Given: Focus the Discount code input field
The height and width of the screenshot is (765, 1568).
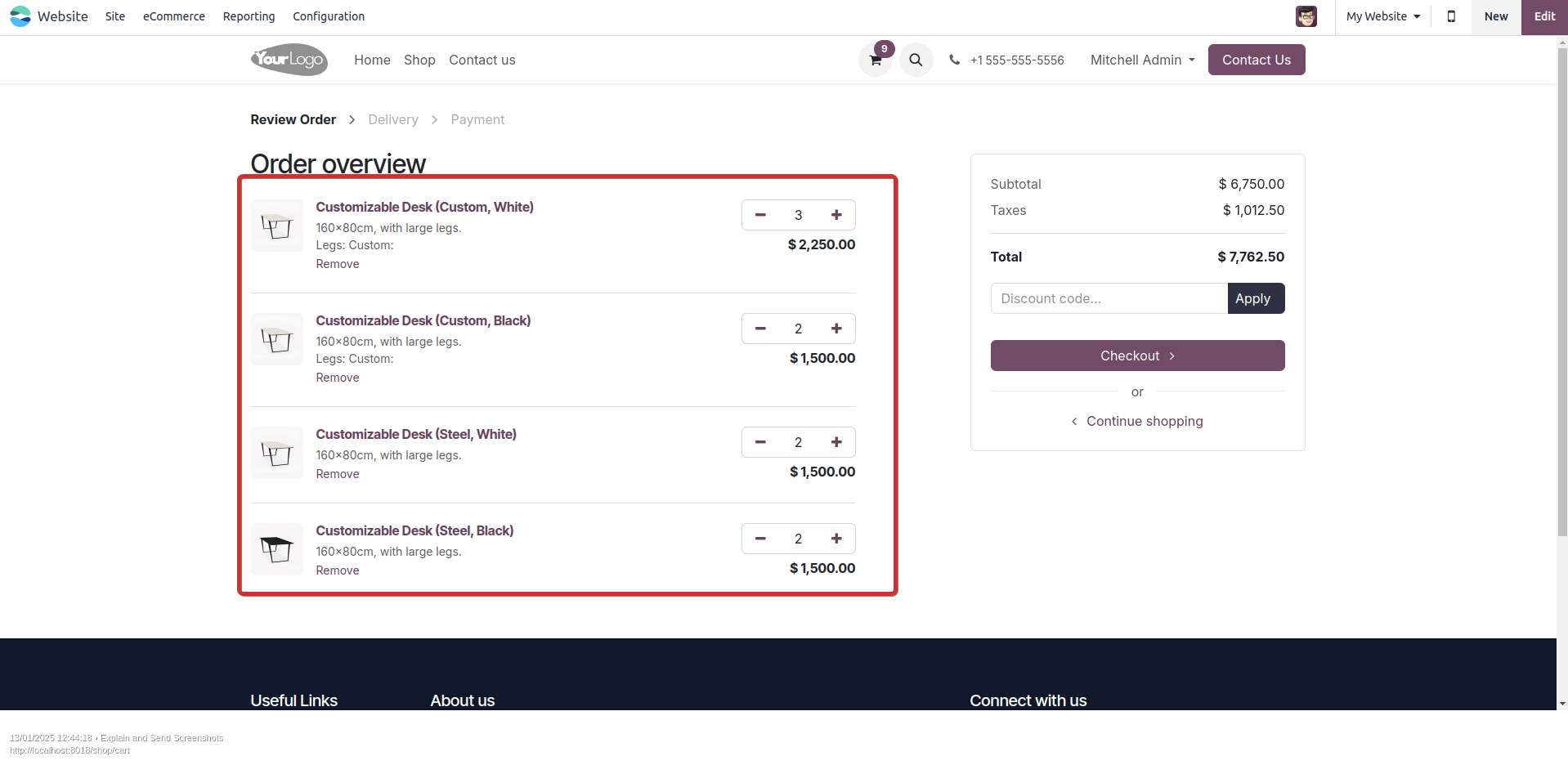Looking at the screenshot, I should coord(1109,298).
